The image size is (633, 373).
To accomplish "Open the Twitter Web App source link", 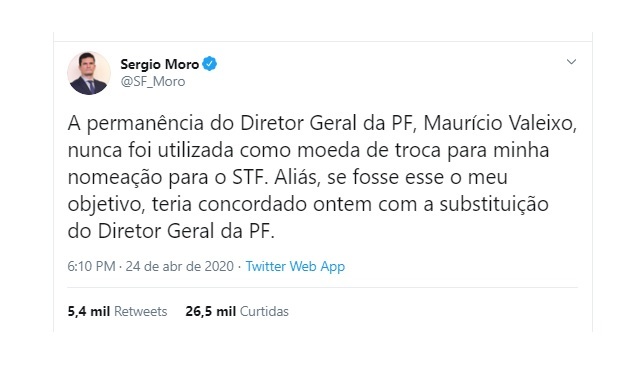I will pyautogui.click(x=295, y=266).
